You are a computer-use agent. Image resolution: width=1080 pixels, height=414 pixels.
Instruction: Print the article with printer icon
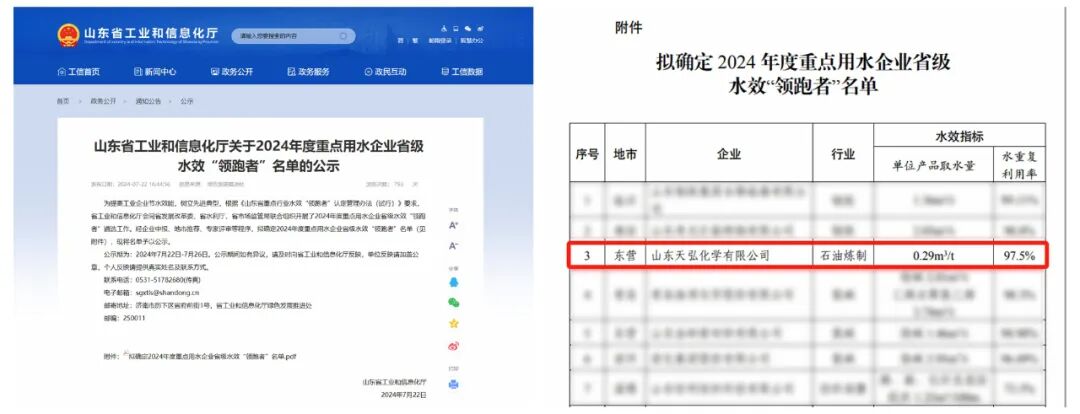click(453, 384)
